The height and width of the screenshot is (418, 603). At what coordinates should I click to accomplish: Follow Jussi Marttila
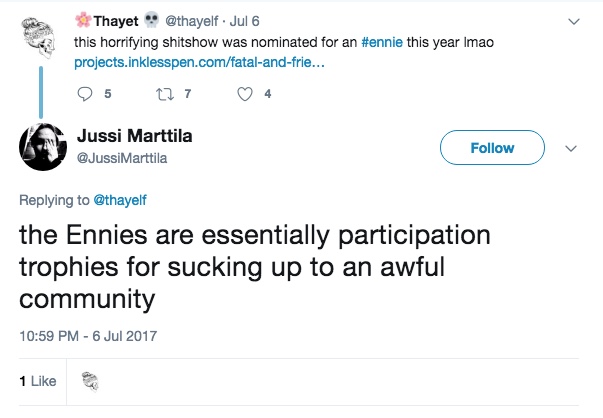point(492,148)
